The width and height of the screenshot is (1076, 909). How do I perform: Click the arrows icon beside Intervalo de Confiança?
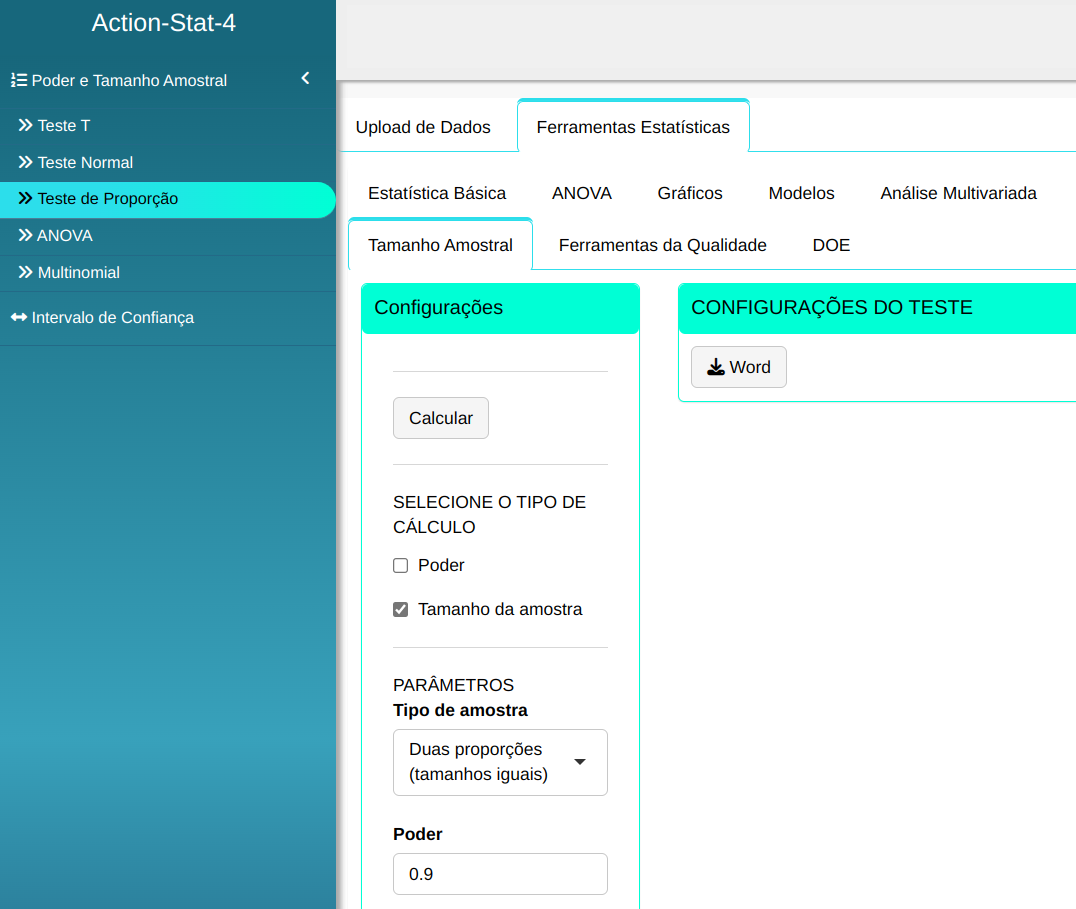(x=19, y=318)
